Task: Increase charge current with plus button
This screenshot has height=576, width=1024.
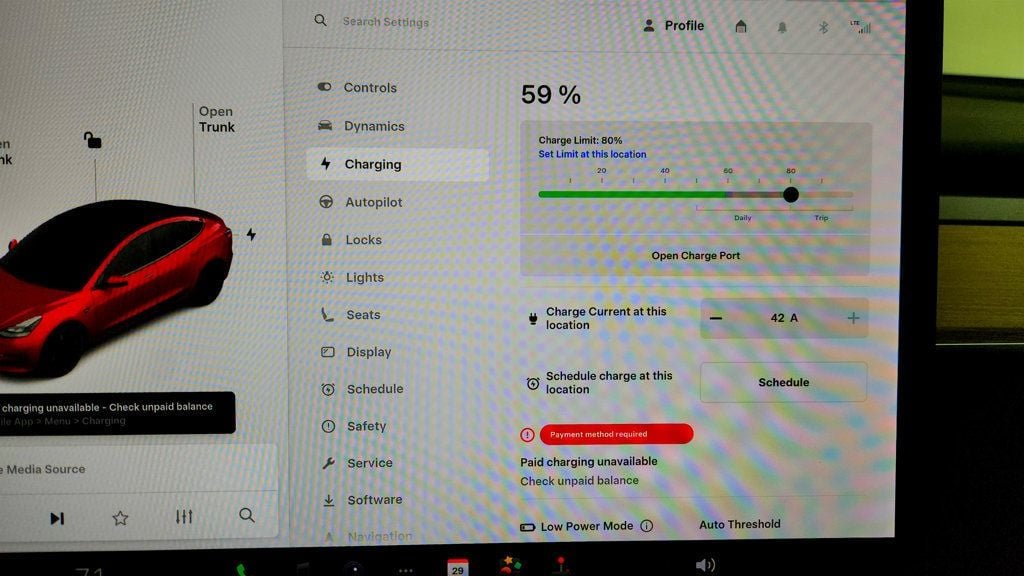Action: 853,318
